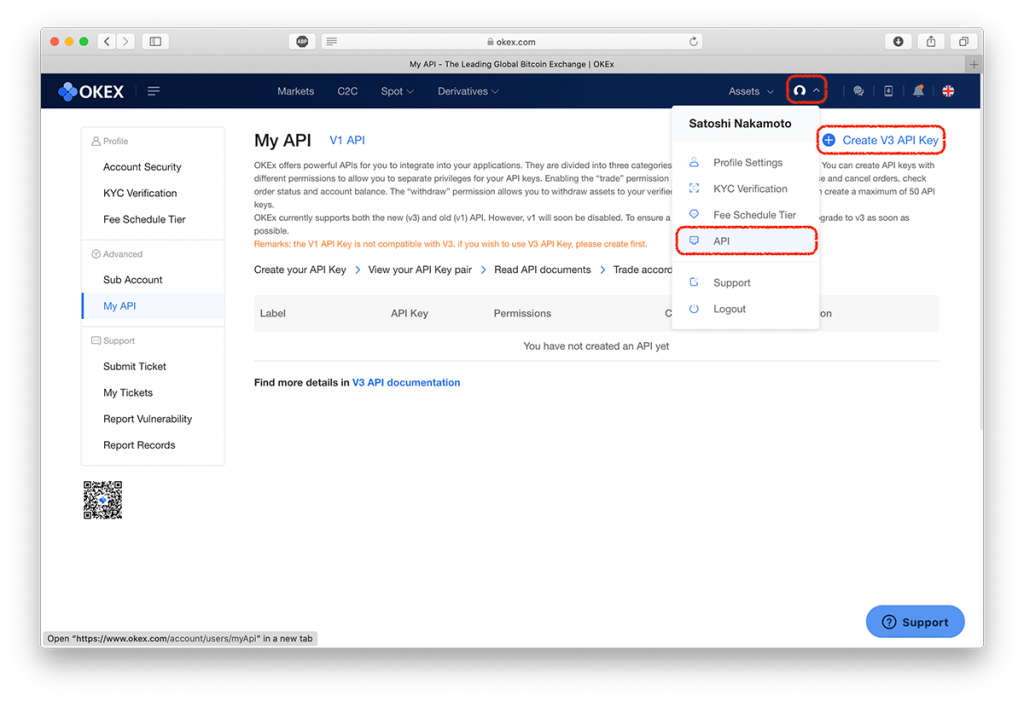1024x702 pixels.
Task: Open the C2C nav item
Action: coord(347,91)
